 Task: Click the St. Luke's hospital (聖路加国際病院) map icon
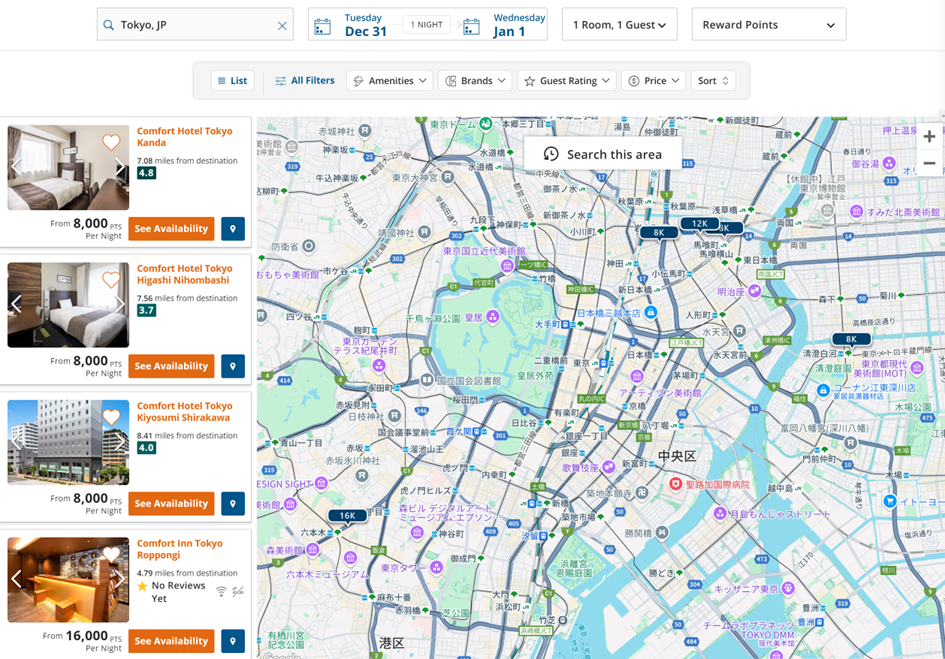click(676, 484)
